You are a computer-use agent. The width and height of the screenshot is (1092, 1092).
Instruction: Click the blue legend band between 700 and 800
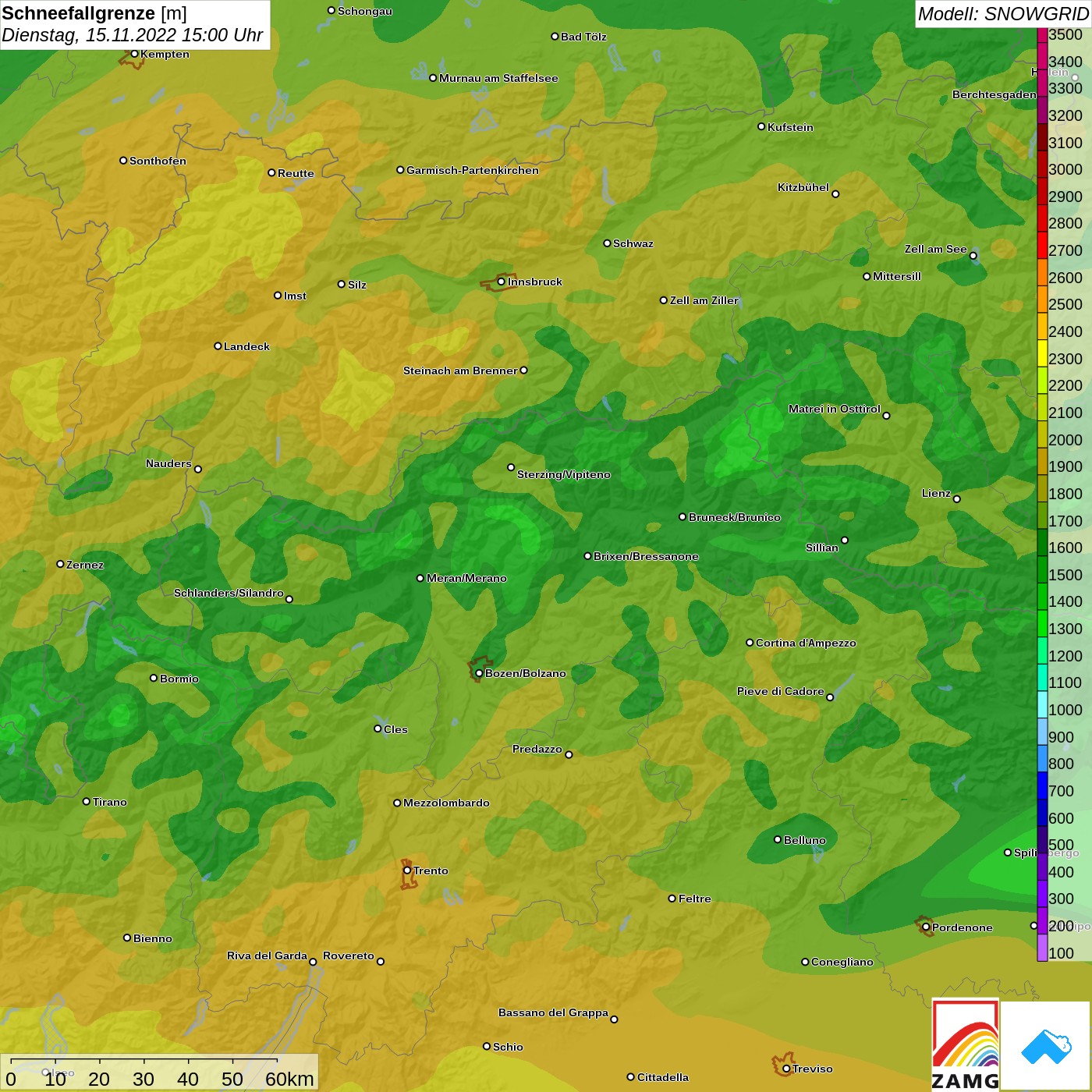coord(1042,785)
